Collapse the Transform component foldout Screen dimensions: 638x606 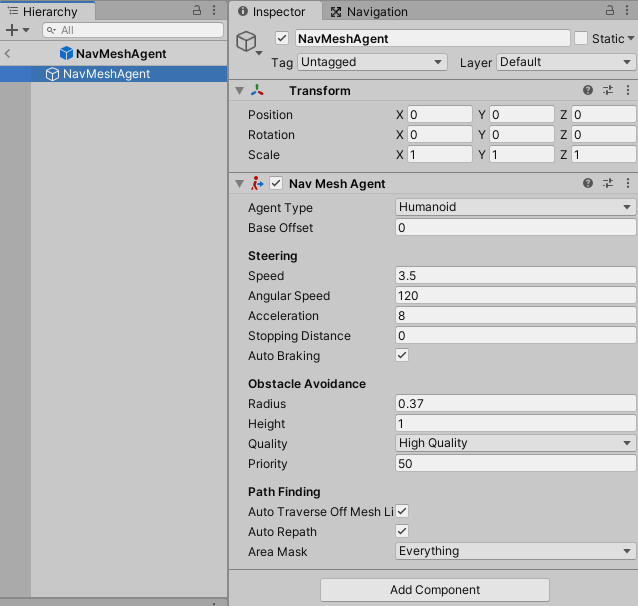tap(239, 91)
